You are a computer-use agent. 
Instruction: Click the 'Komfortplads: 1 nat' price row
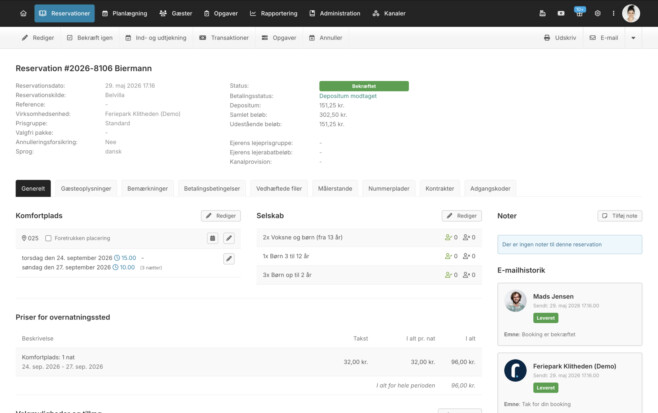[x=248, y=362]
